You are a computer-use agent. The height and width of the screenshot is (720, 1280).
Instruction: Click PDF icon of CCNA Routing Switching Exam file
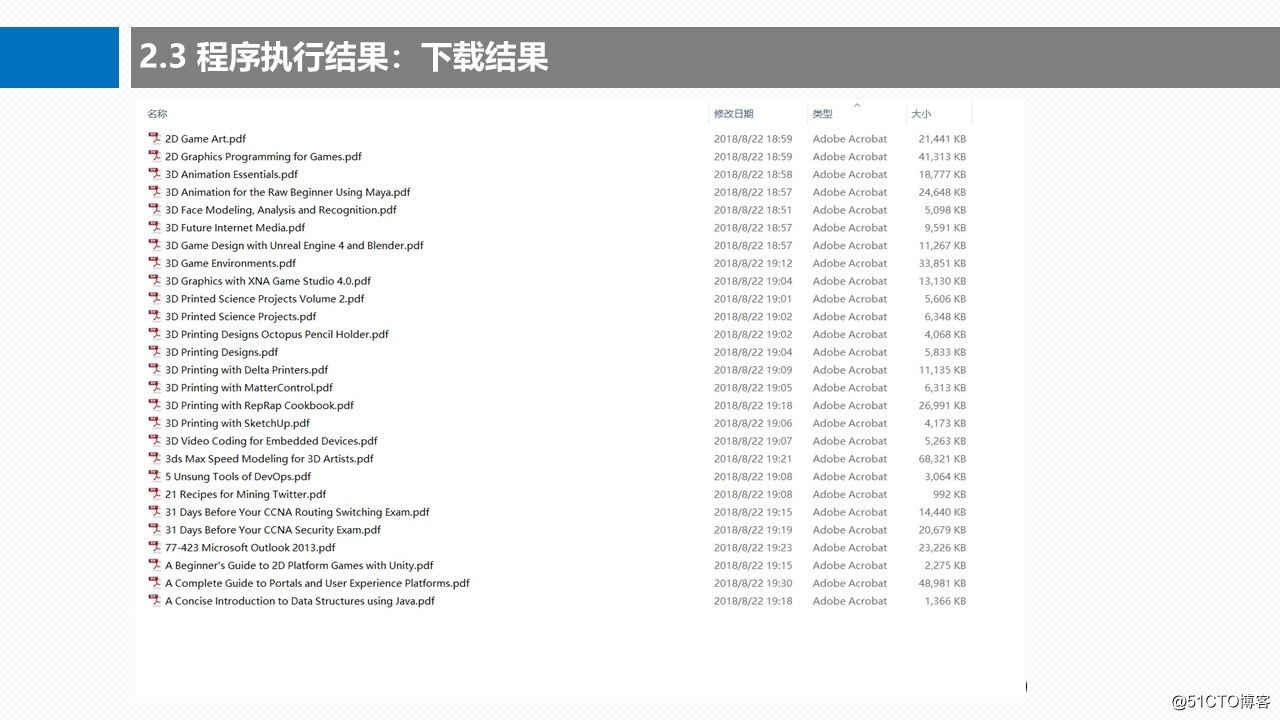155,512
